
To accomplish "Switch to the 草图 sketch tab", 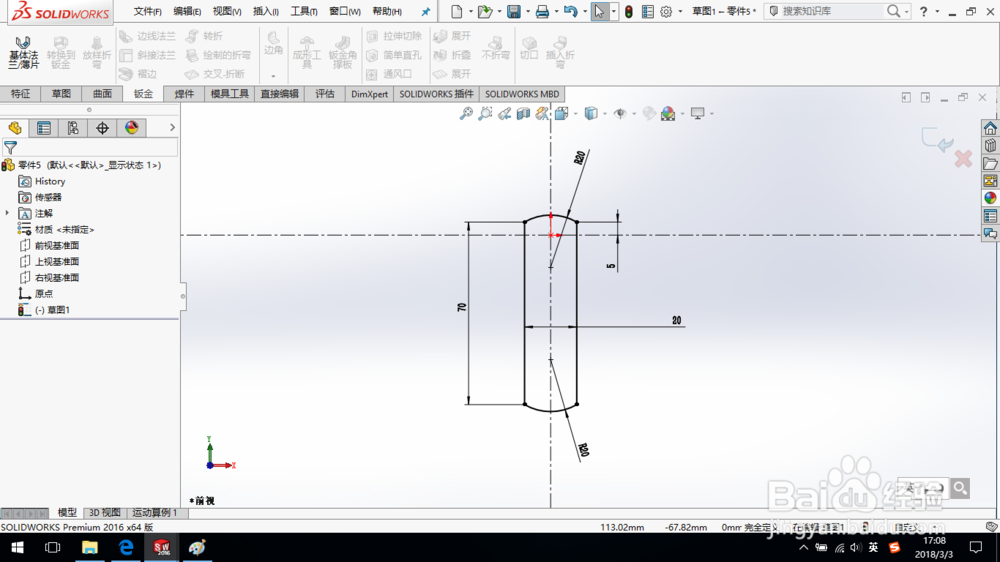I will 61,94.
